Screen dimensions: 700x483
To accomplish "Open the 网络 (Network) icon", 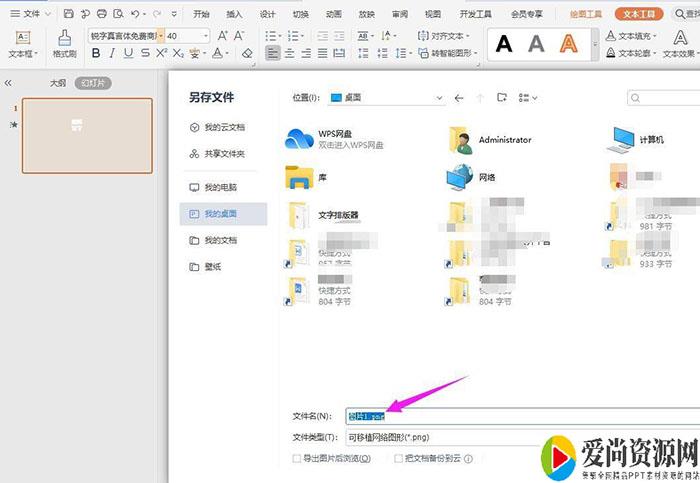I will click(x=461, y=177).
